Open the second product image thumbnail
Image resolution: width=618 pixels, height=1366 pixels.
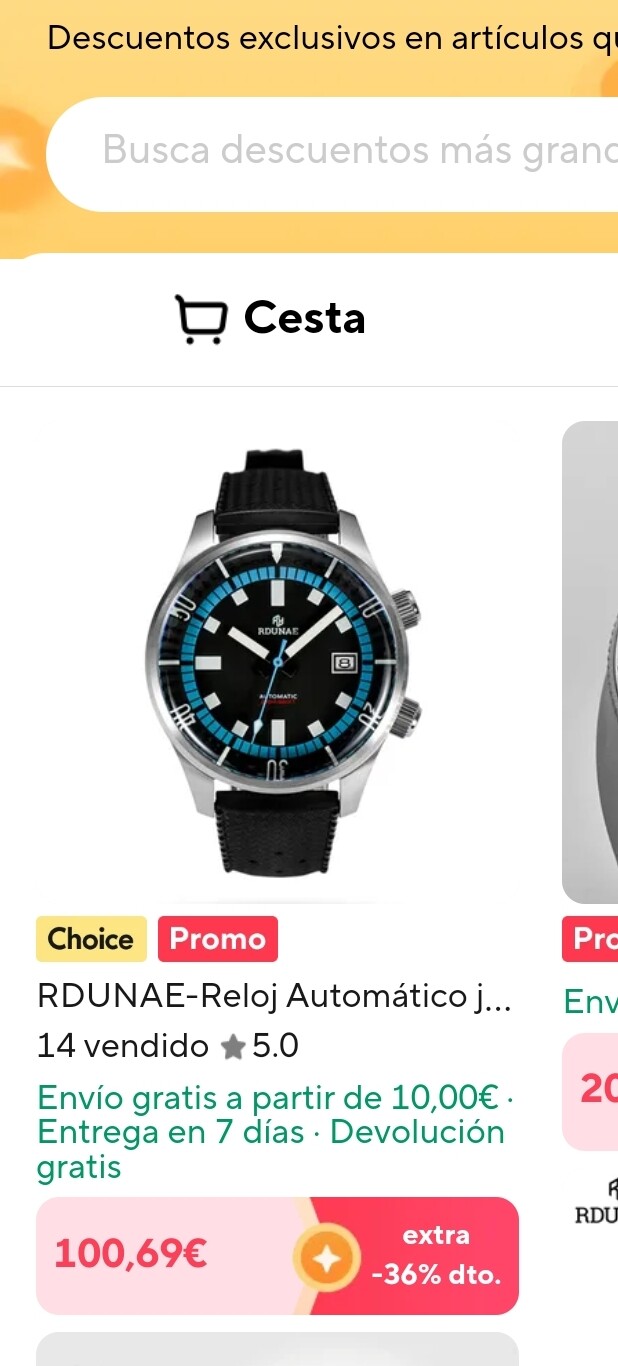click(x=590, y=662)
